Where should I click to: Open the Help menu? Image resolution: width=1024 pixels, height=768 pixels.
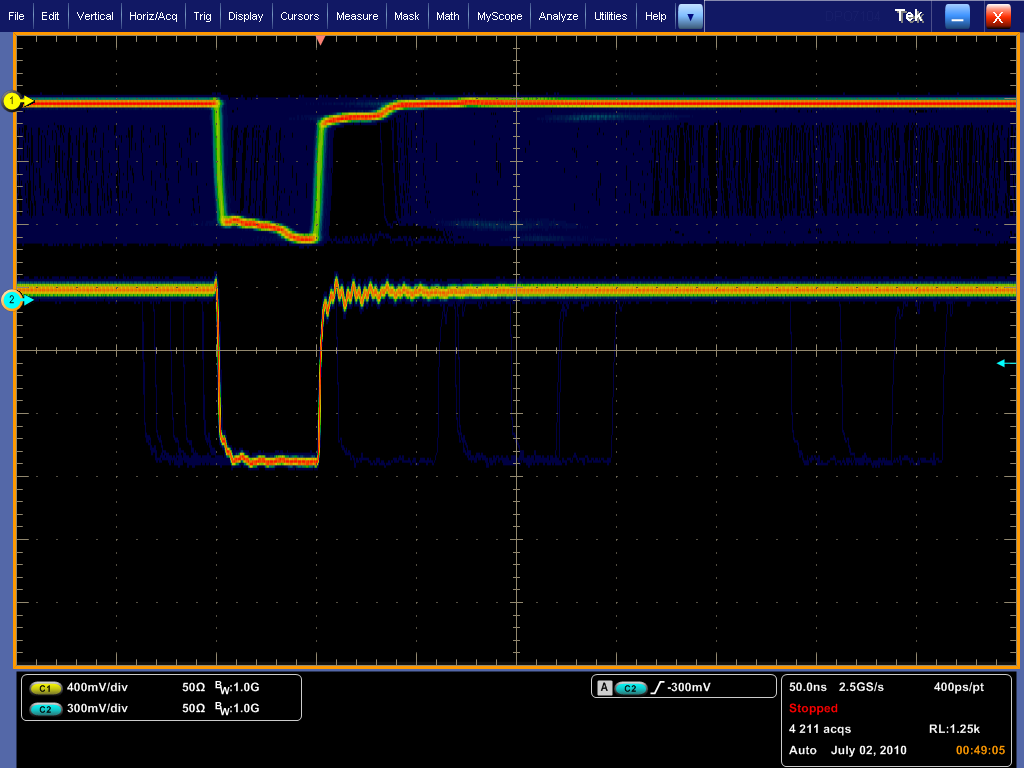pos(655,16)
